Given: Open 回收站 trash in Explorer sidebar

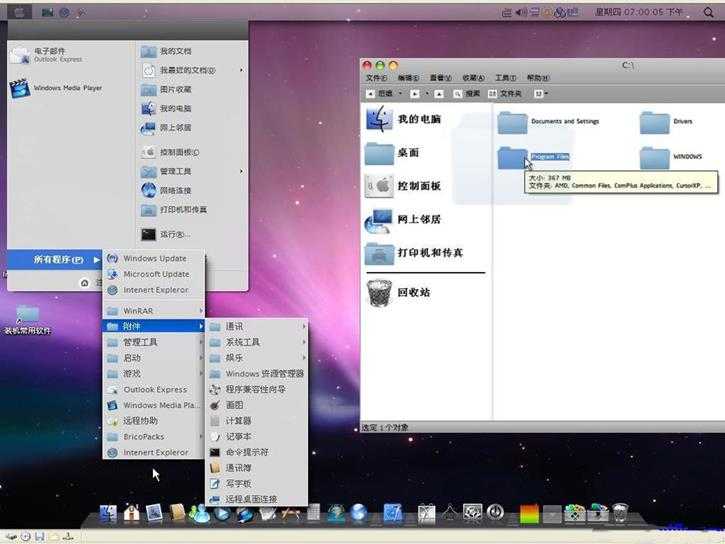Looking at the screenshot, I should (399, 292).
